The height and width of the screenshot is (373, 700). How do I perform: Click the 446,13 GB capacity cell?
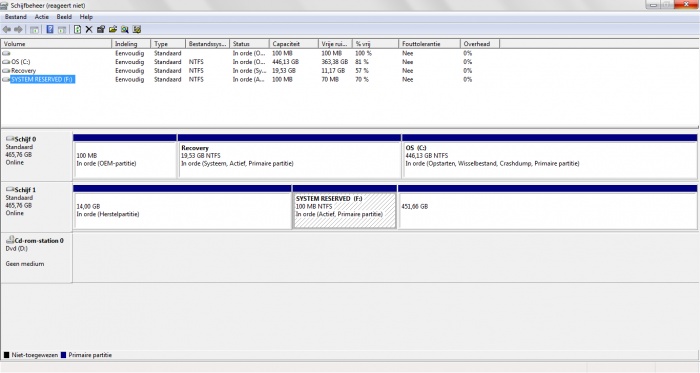point(285,62)
